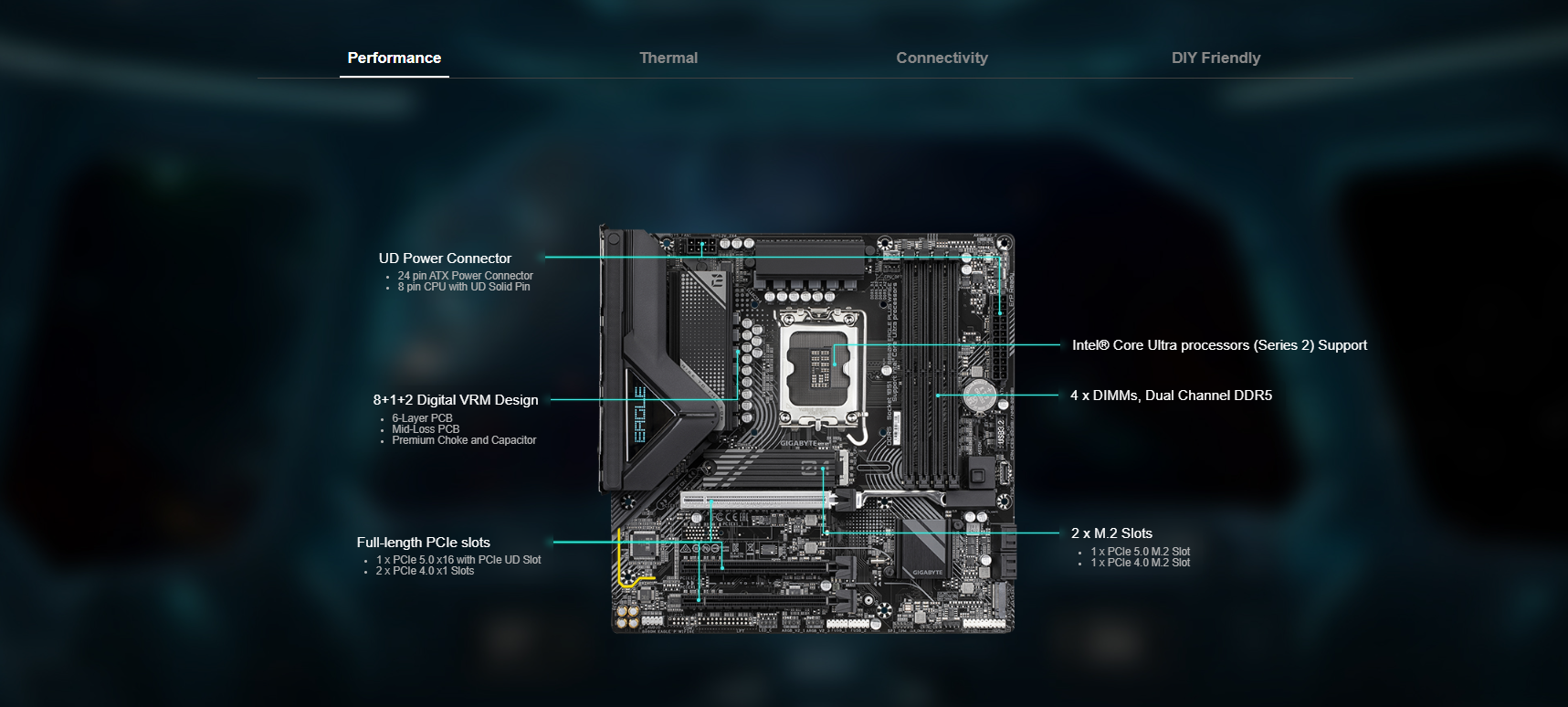Viewport: 1568px width, 707px height.
Task: Click '1 x PCIe 4.0 M.2 Slot' bullet
Action: click(x=1141, y=563)
